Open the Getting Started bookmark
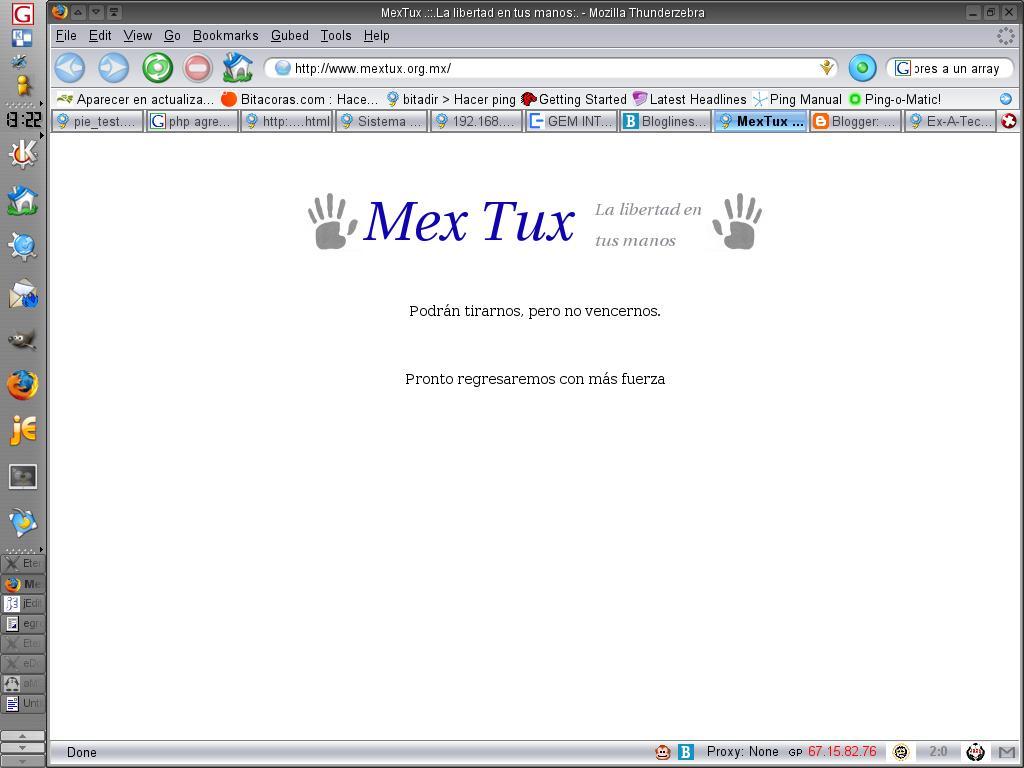 573,99
